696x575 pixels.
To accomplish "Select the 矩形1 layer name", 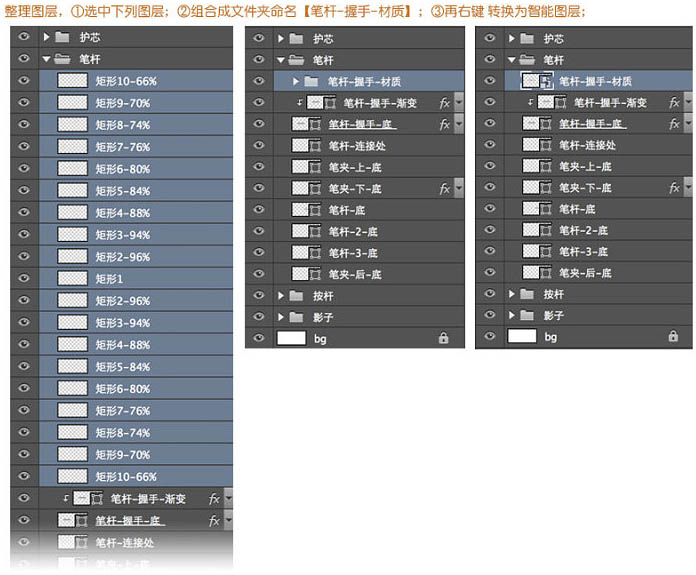I will (x=109, y=279).
